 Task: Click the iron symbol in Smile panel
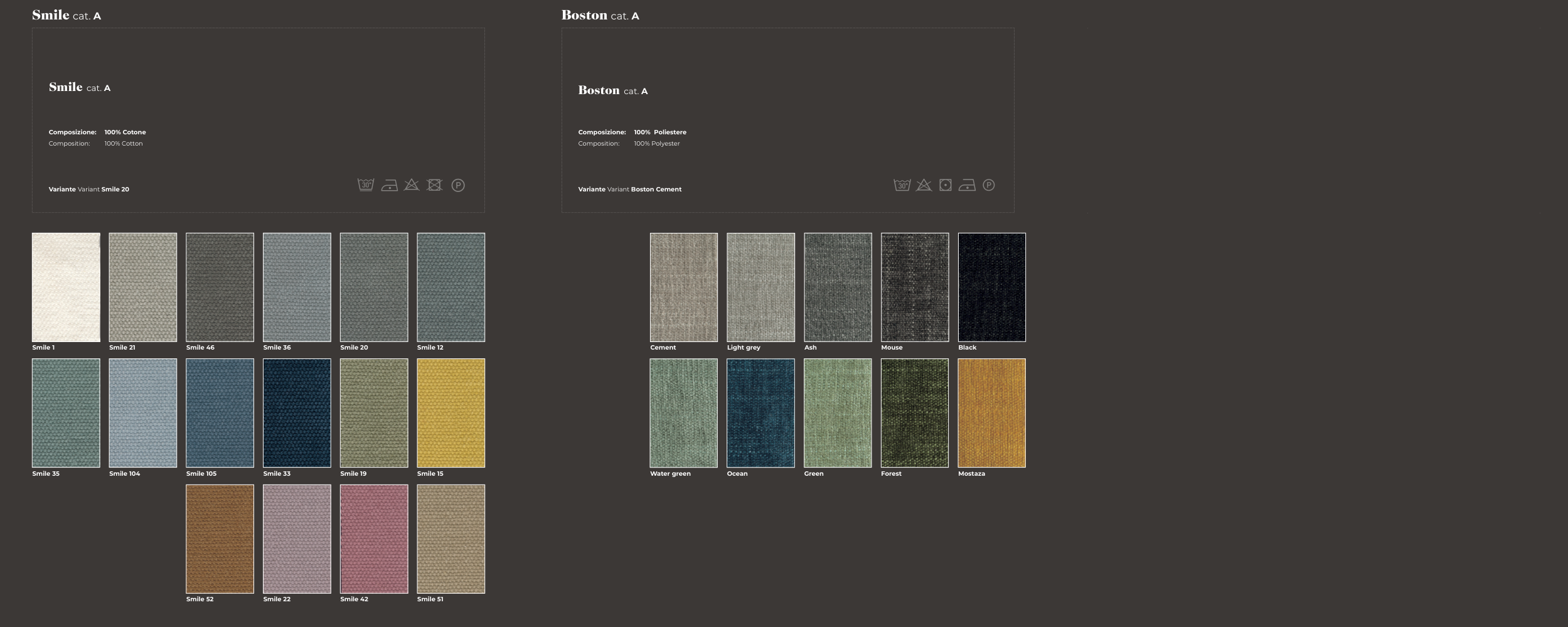(x=389, y=186)
